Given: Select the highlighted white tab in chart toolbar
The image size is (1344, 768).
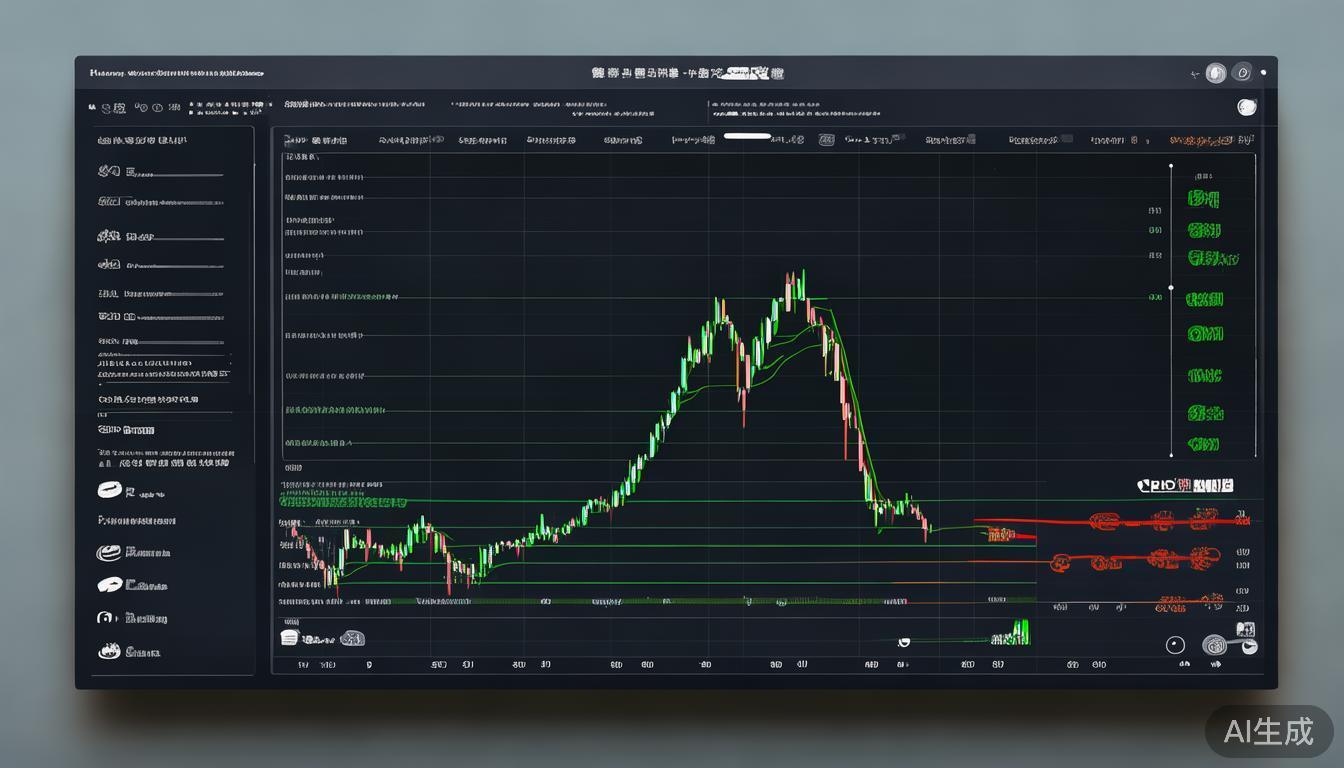Looking at the screenshot, I should [747, 136].
